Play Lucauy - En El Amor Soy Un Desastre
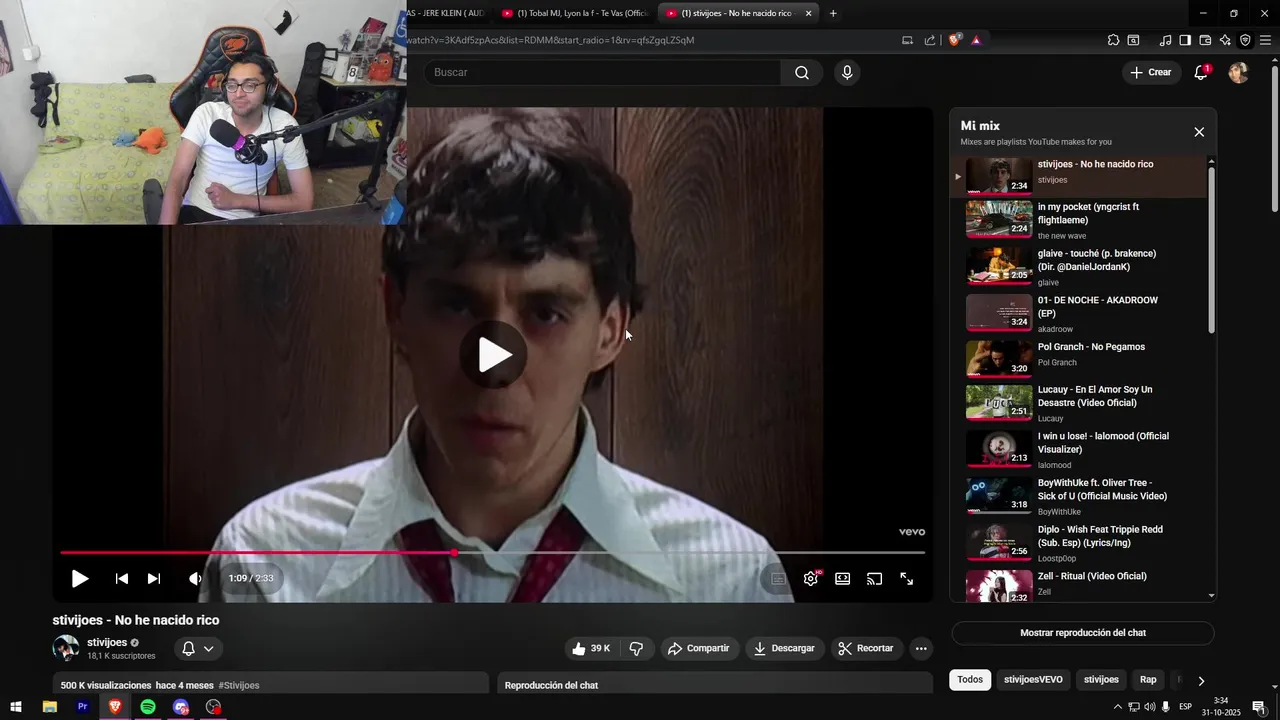This screenshot has height=720, width=1280. pyautogui.click(x=1079, y=404)
